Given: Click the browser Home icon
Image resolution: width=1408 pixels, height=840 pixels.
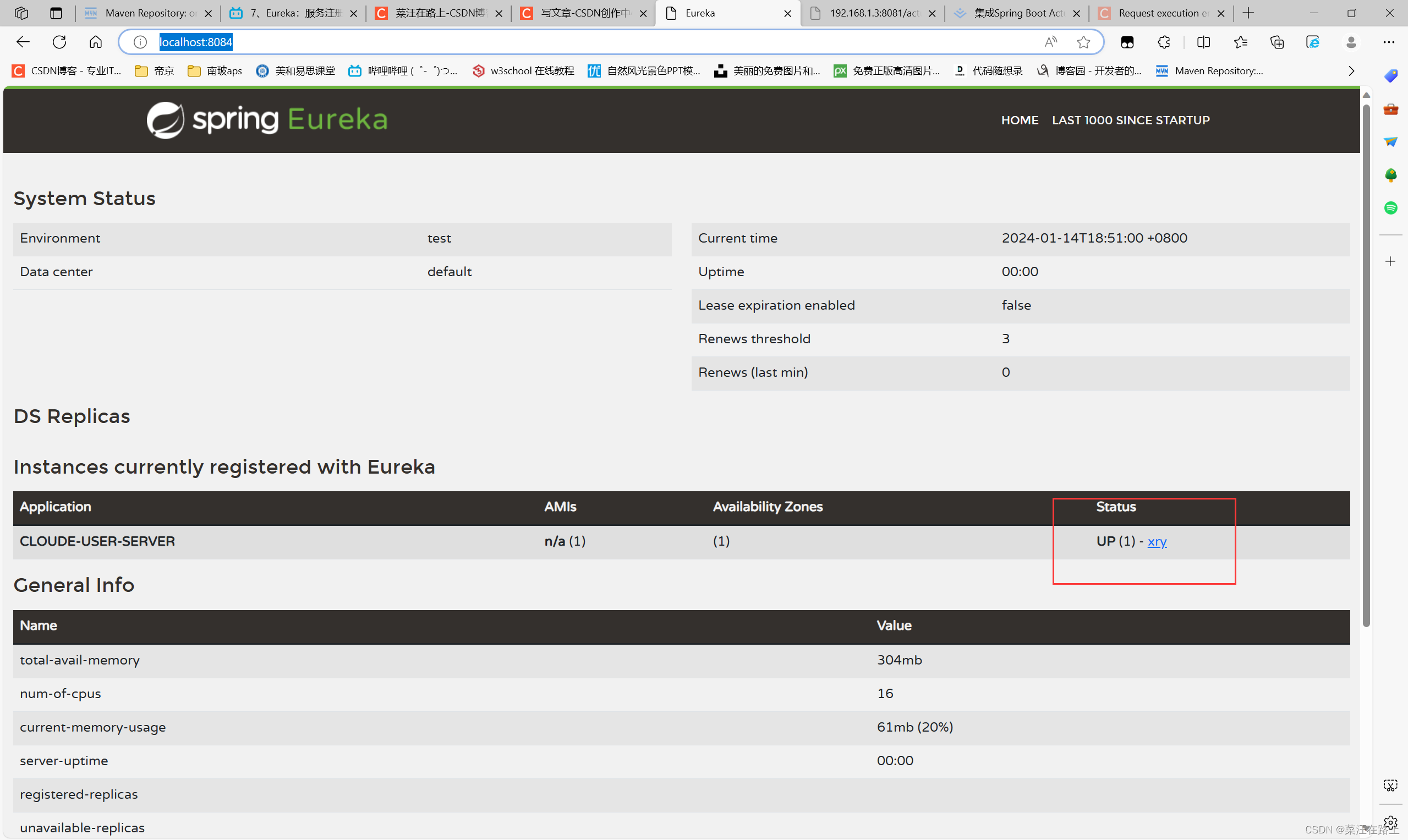Looking at the screenshot, I should pos(95,41).
